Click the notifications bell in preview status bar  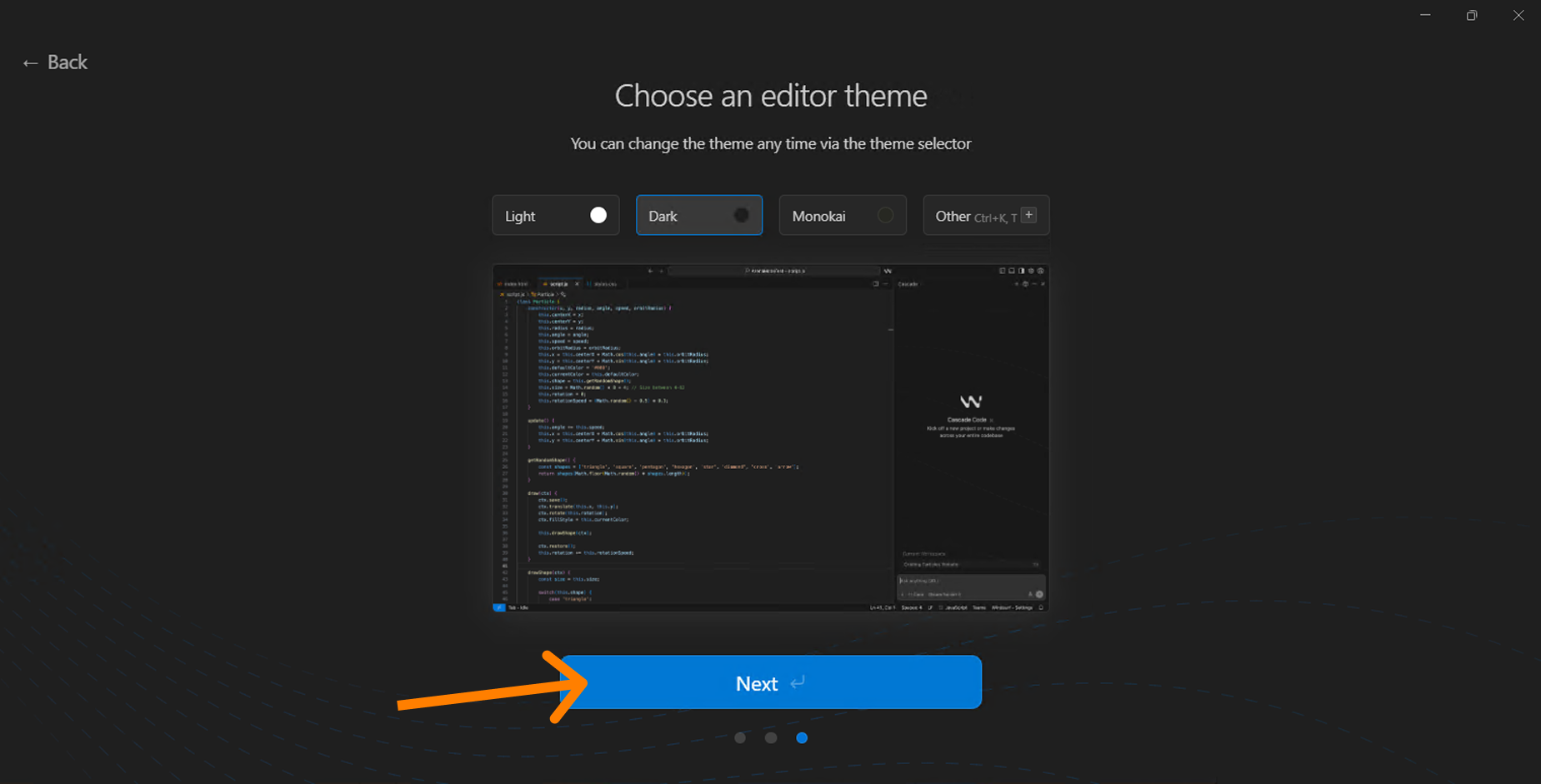click(1041, 607)
